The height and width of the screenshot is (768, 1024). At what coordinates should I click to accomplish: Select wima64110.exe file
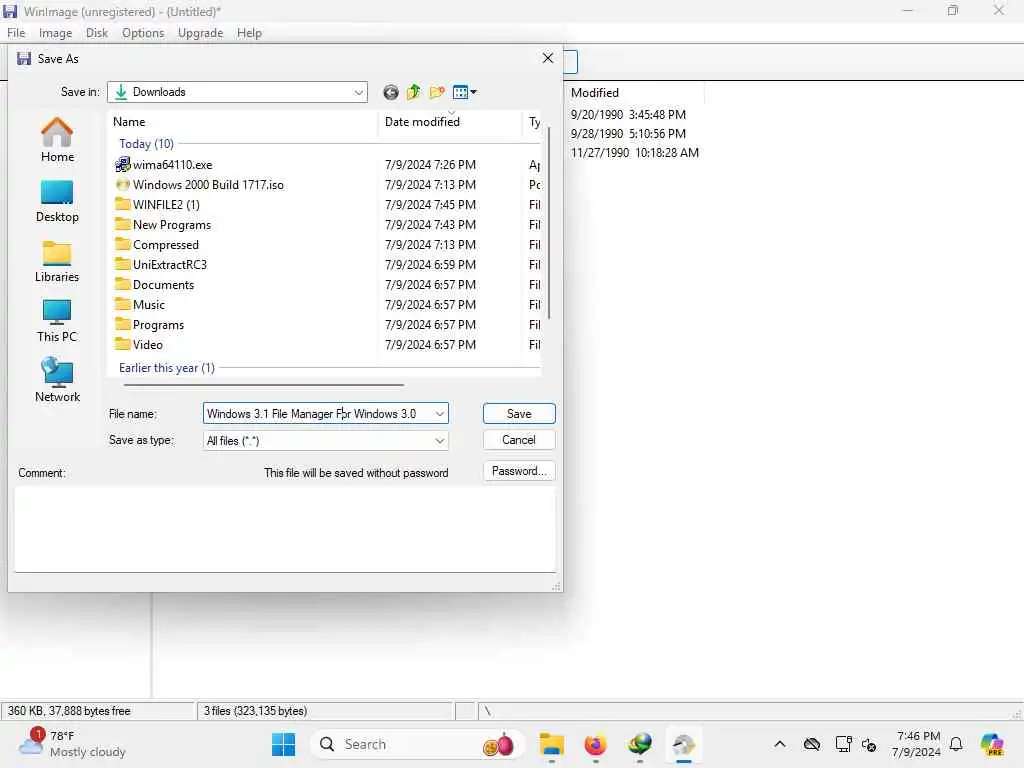tap(164, 165)
